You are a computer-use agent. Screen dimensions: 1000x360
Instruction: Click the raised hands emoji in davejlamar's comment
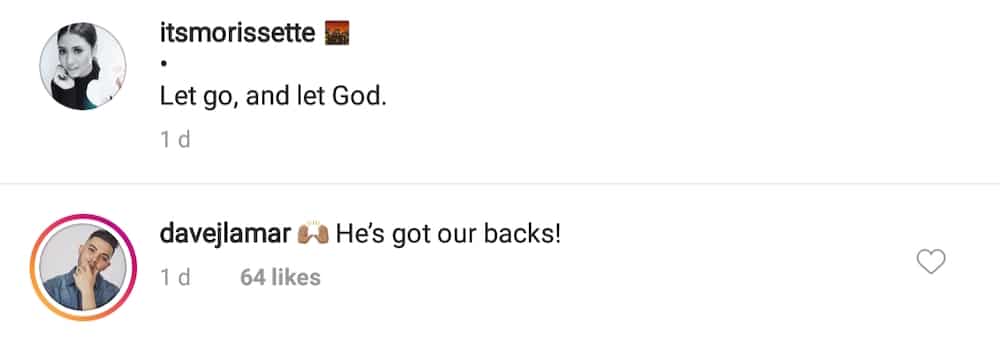[313, 234]
